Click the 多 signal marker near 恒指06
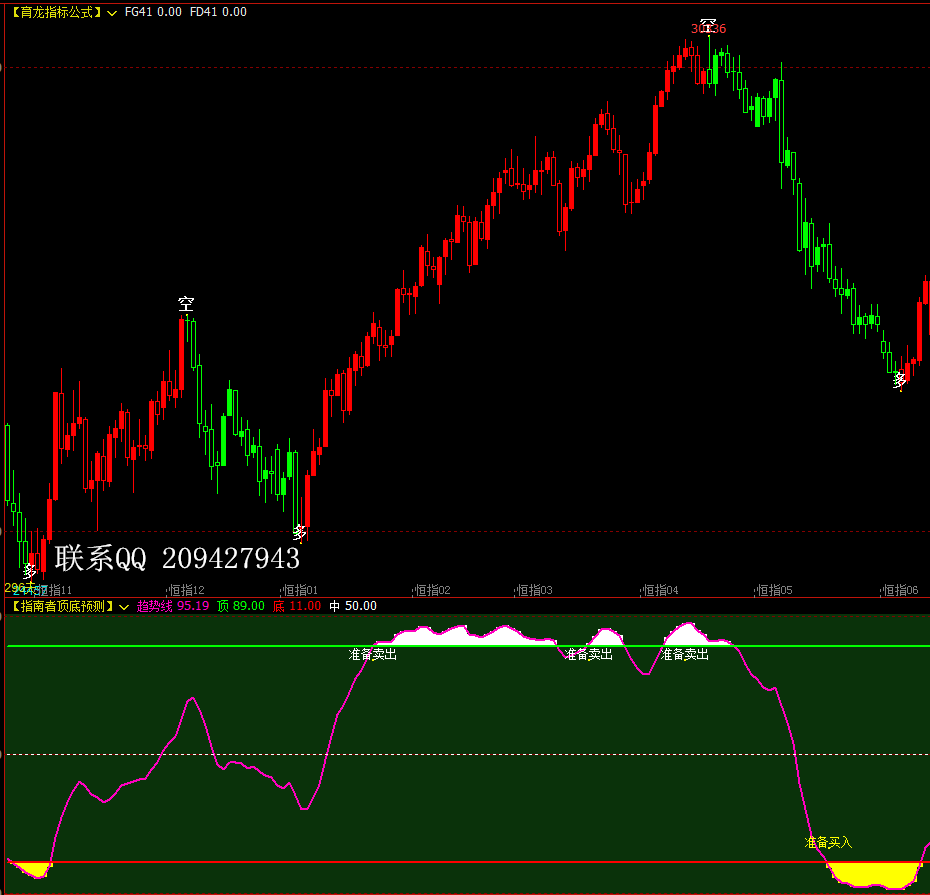This screenshot has height=895, width=930. pyautogui.click(x=900, y=380)
